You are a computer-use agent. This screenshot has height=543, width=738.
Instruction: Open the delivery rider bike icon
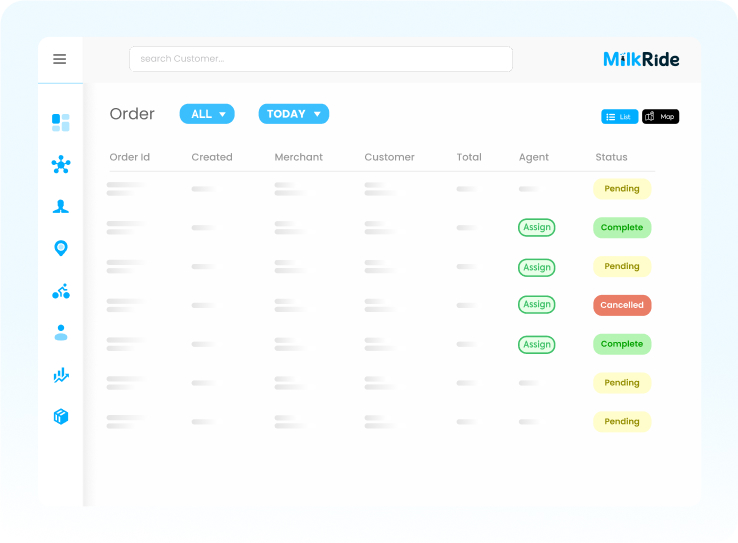tap(61, 291)
